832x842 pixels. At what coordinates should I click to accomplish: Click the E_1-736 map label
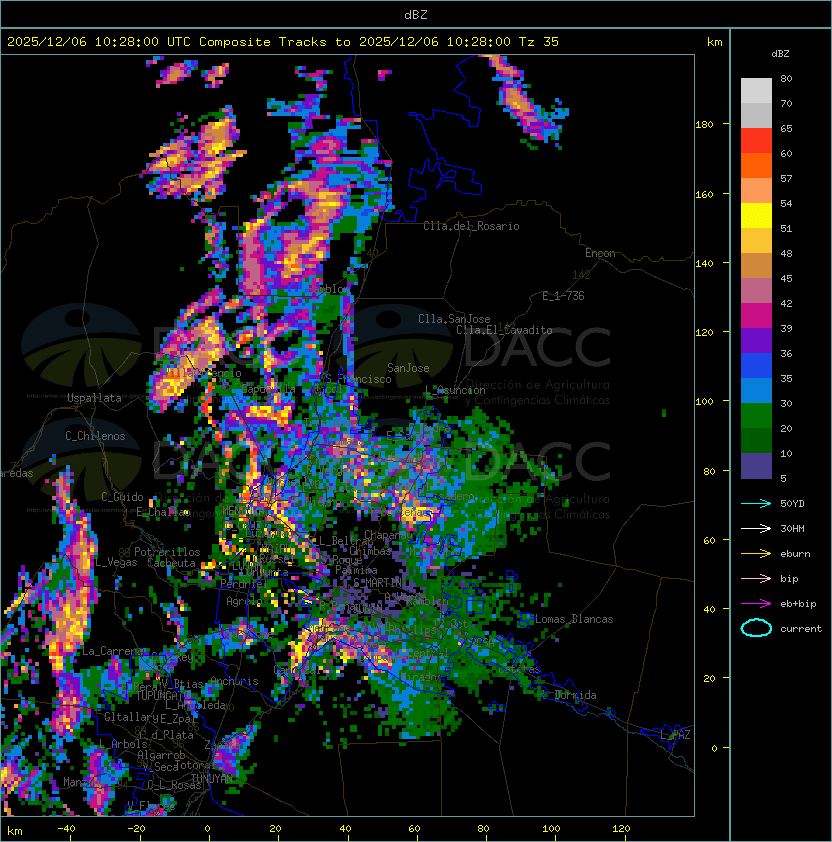(563, 296)
